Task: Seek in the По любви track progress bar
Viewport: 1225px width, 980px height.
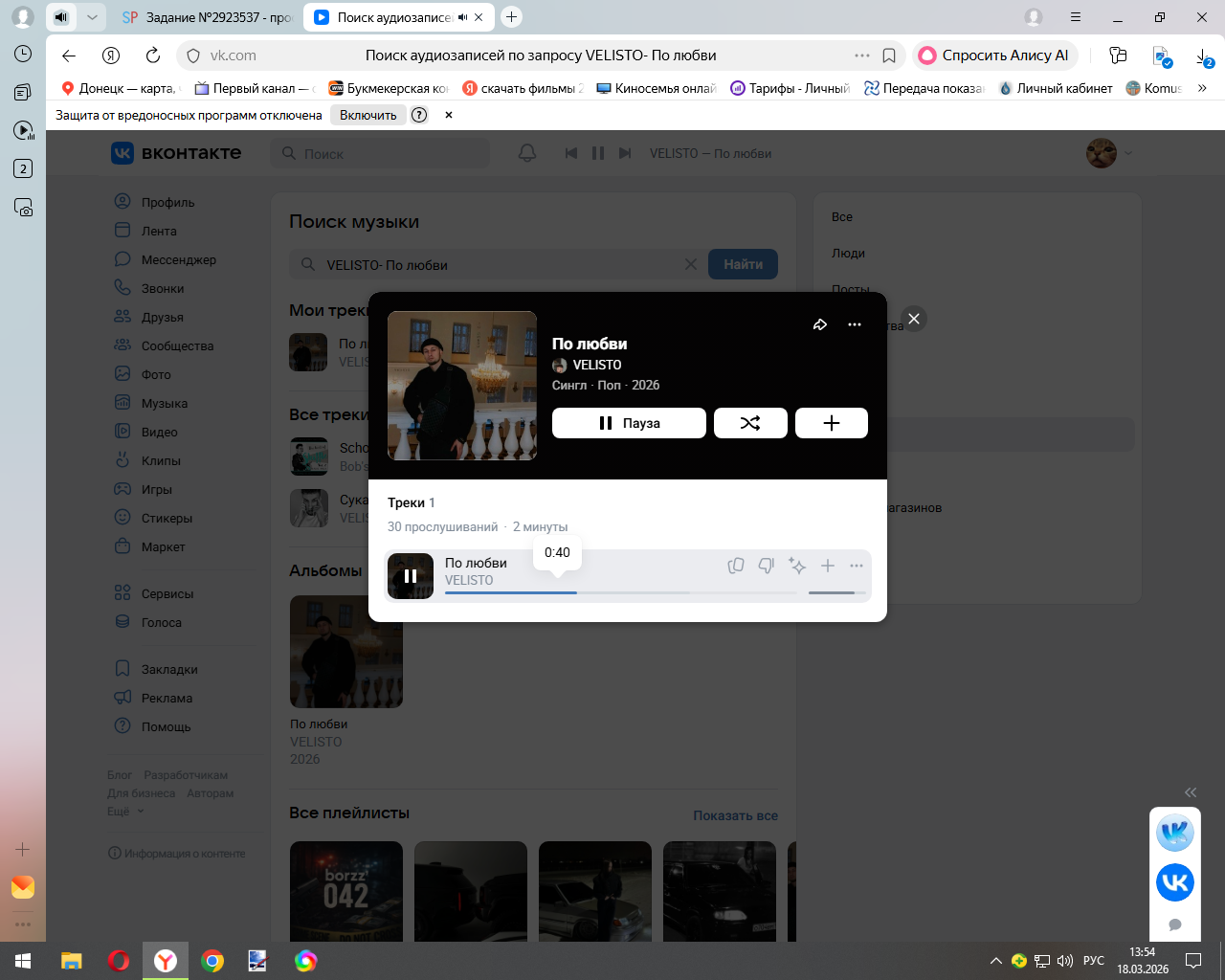Action: tap(620, 593)
